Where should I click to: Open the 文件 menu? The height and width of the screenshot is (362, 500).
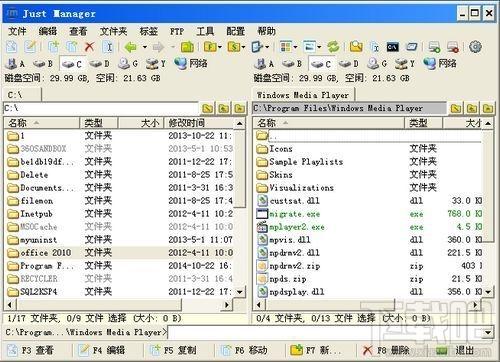coord(17,31)
